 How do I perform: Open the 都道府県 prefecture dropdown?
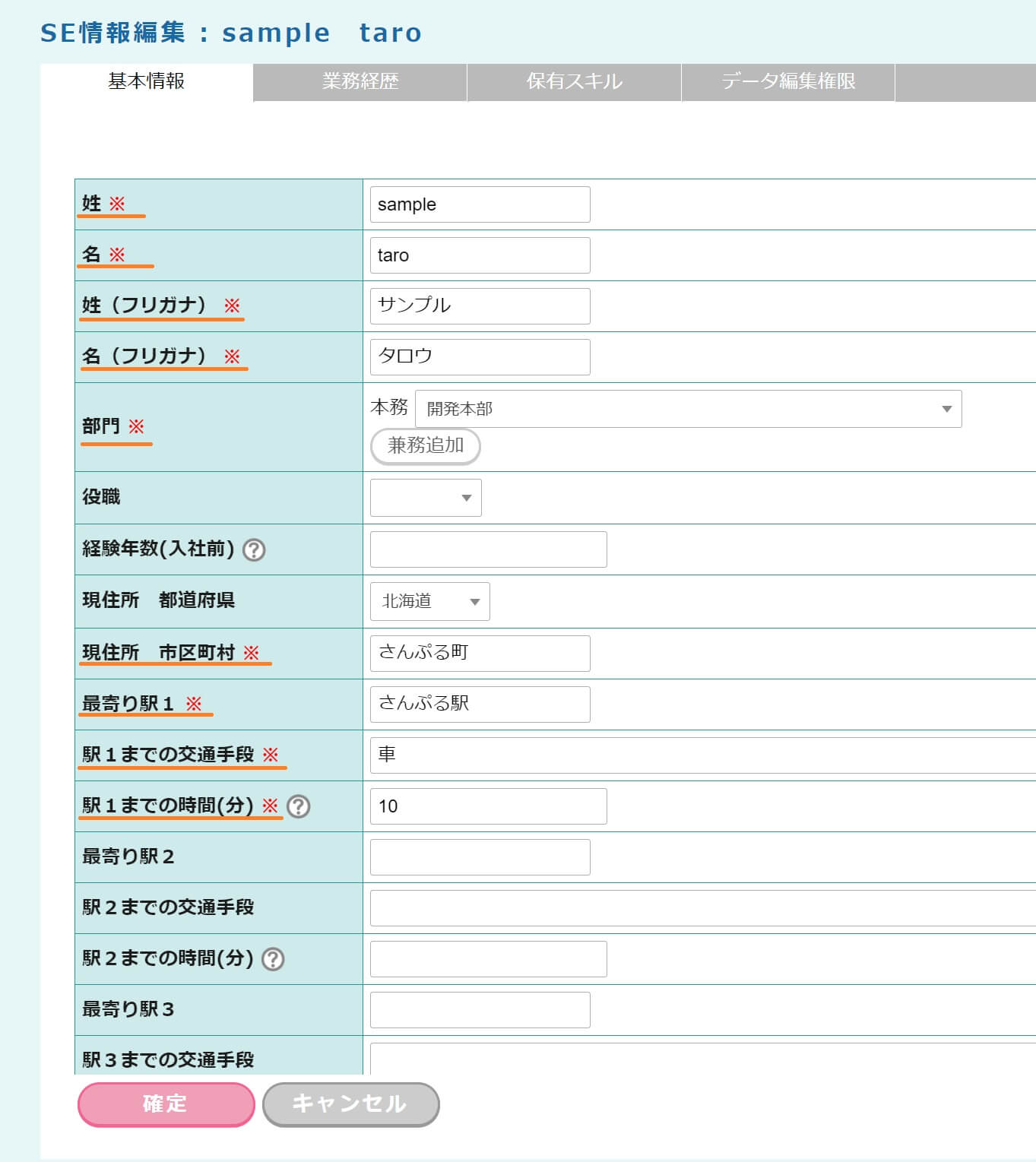(x=429, y=601)
